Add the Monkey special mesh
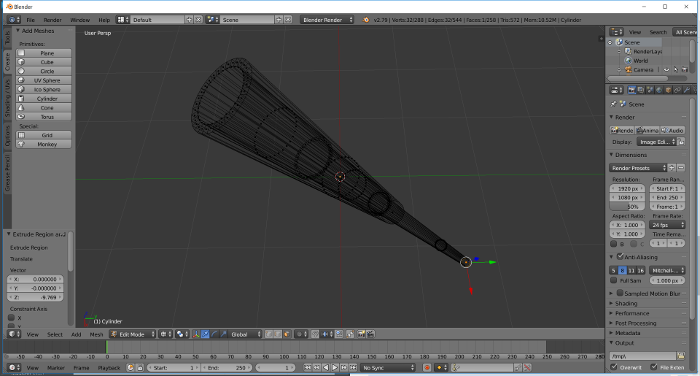This screenshot has height=376, width=700. pyautogui.click(x=44, y=144)
